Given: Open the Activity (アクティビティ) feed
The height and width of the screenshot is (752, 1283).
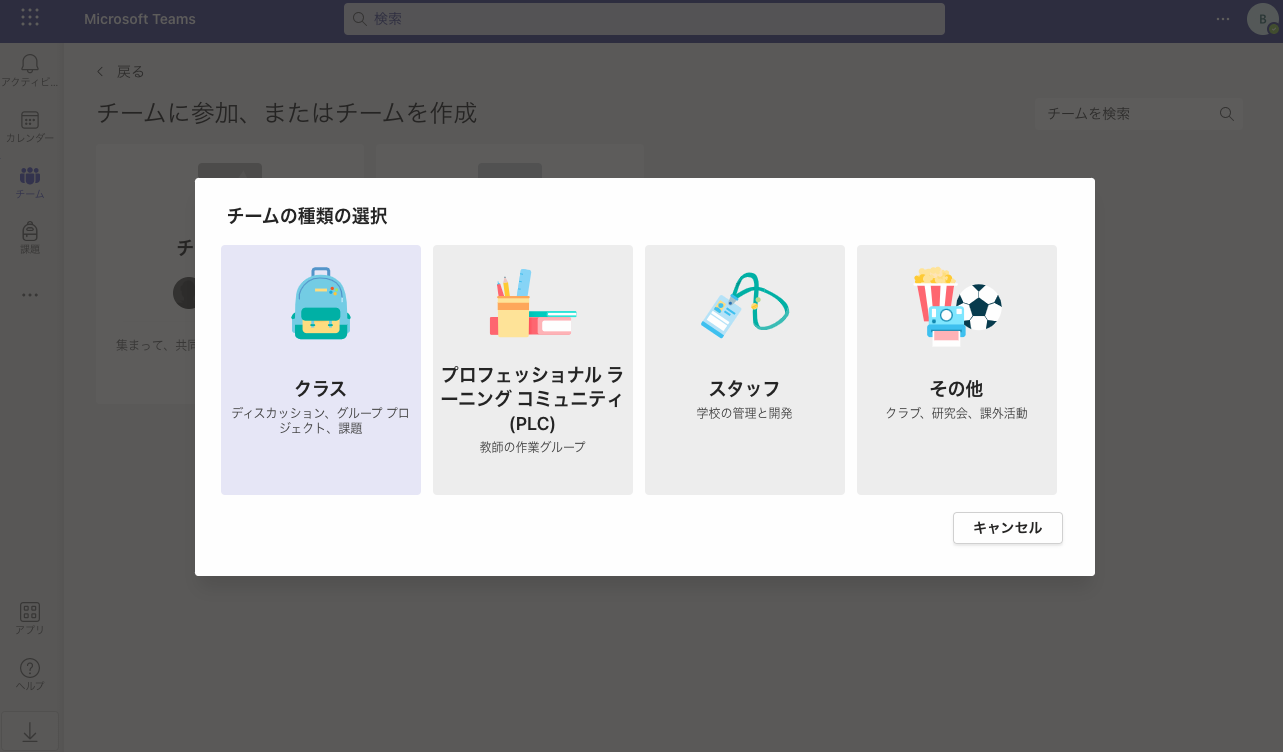Looking at the screenshot, I should (x=29, y=70).
